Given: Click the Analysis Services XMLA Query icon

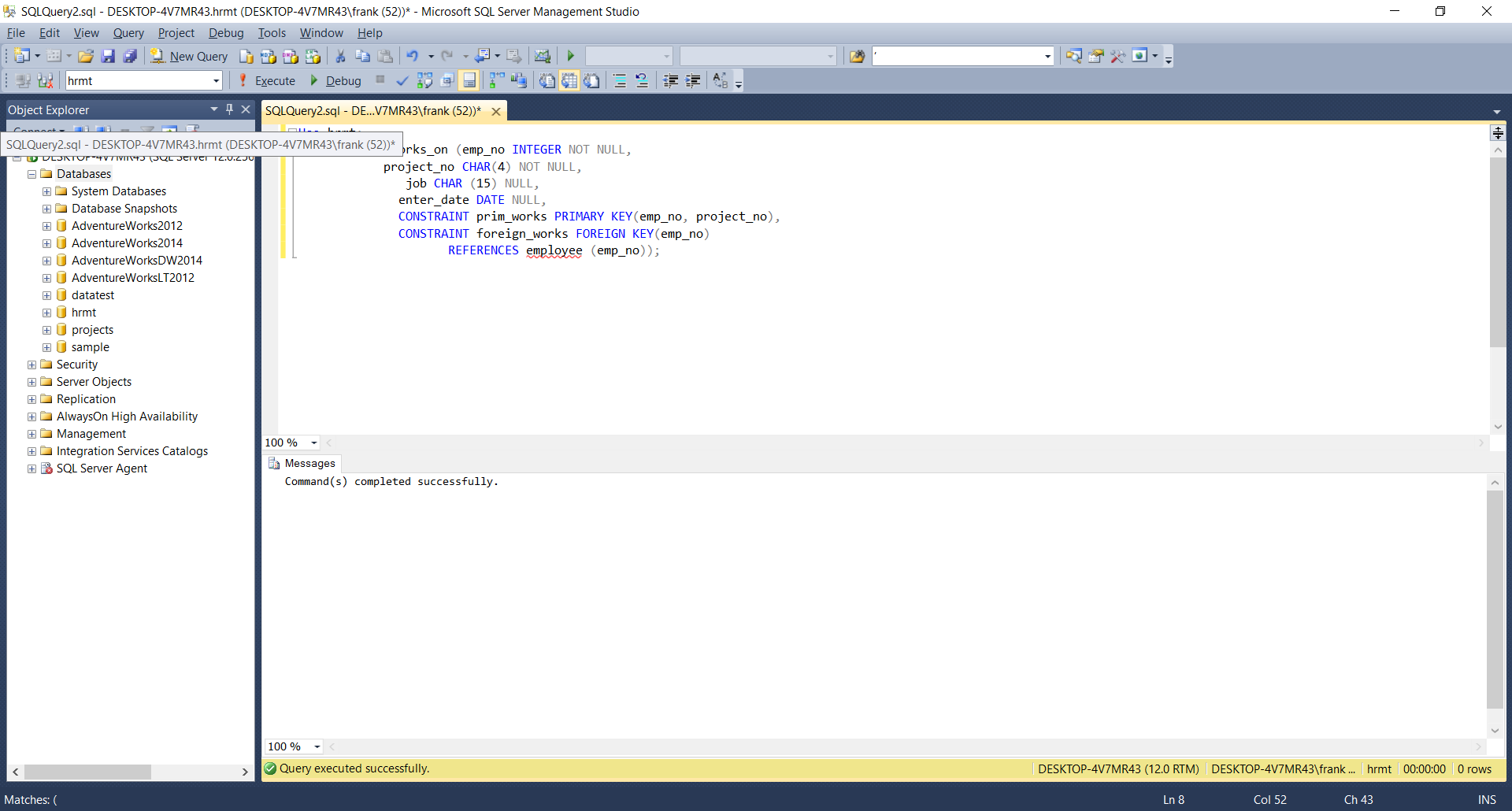Looking at the screenshot, I should [313, 56].
